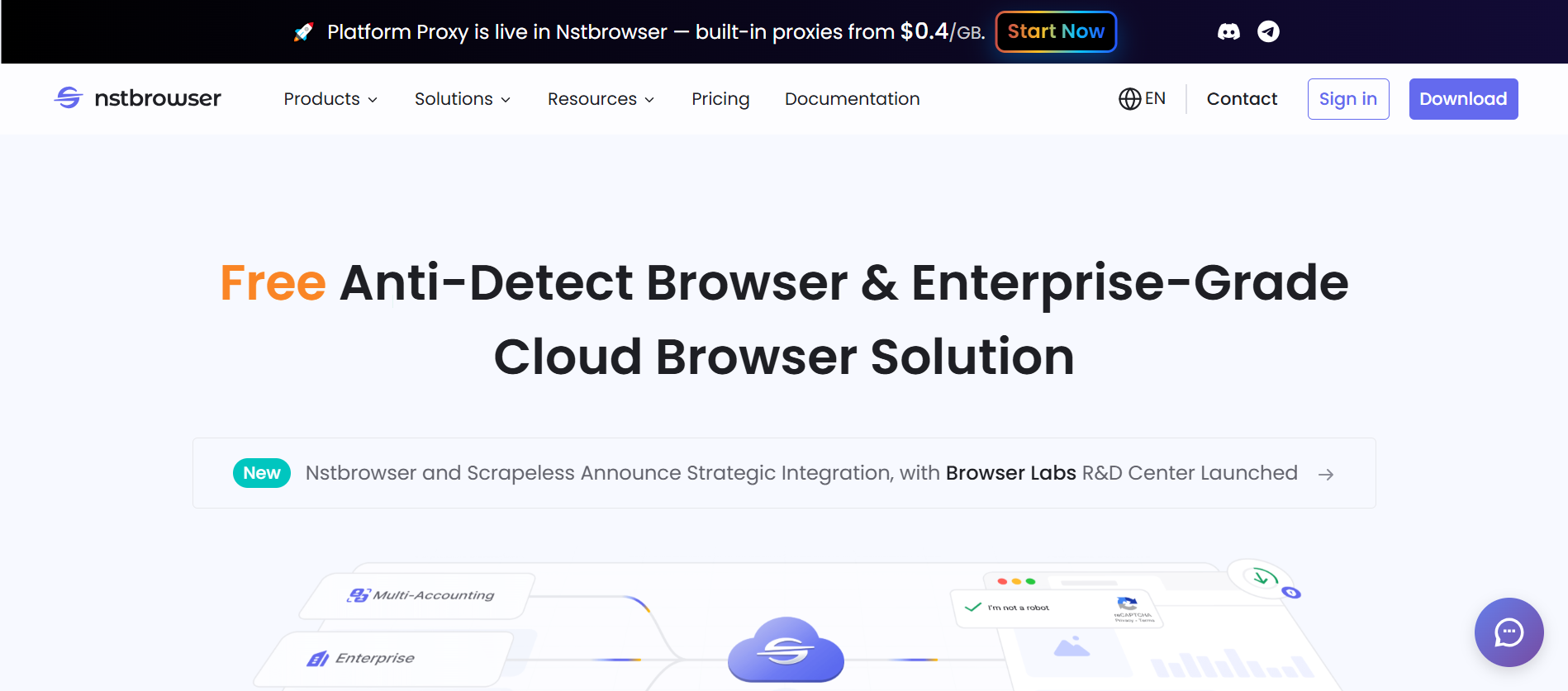Image resolution: width=1568 pixels, height=691 pixels.
Task: Expand the Products dropdown menu
Action: pyautogui.click(x=330, y=99)
